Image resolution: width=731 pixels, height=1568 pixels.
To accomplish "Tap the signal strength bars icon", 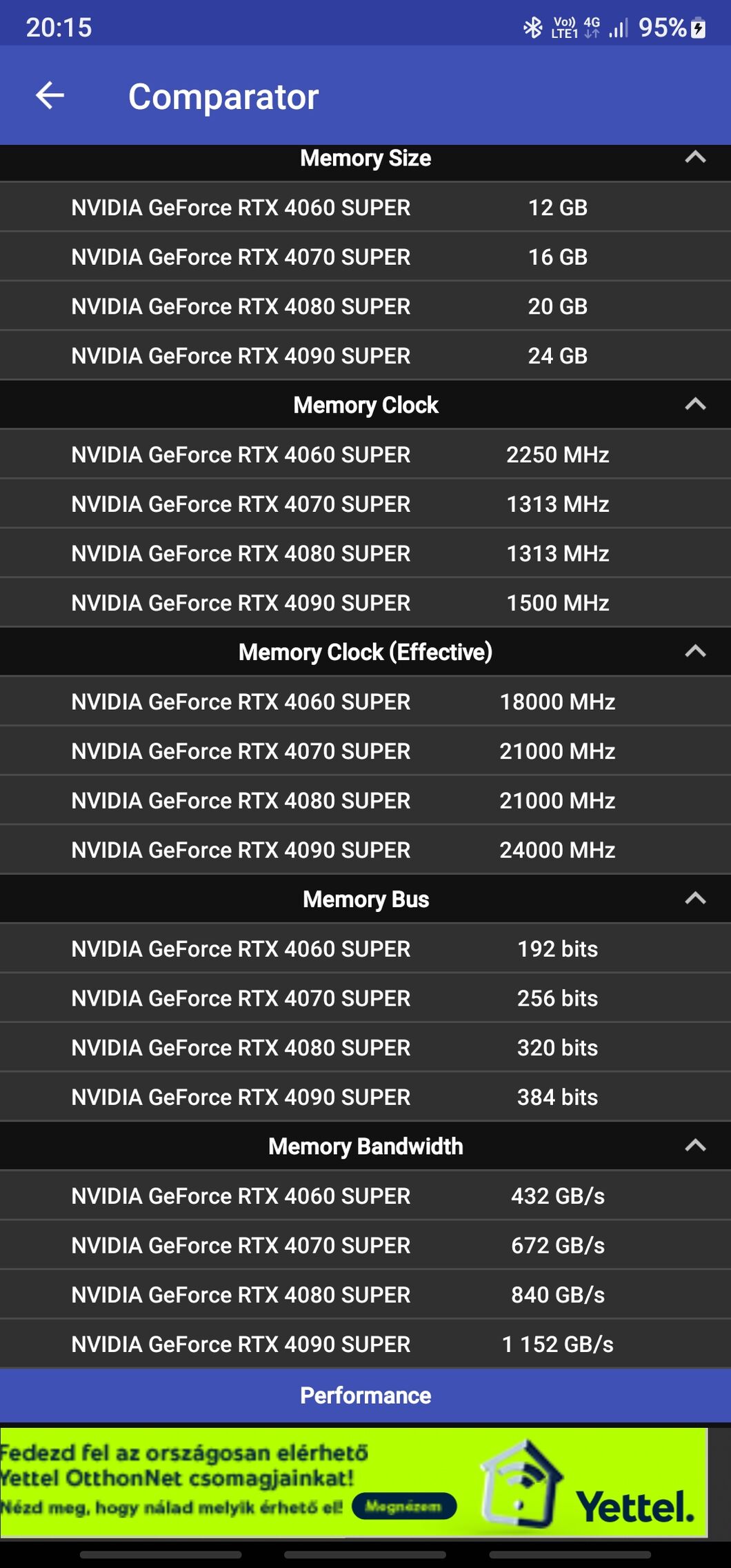I will 619,28.
